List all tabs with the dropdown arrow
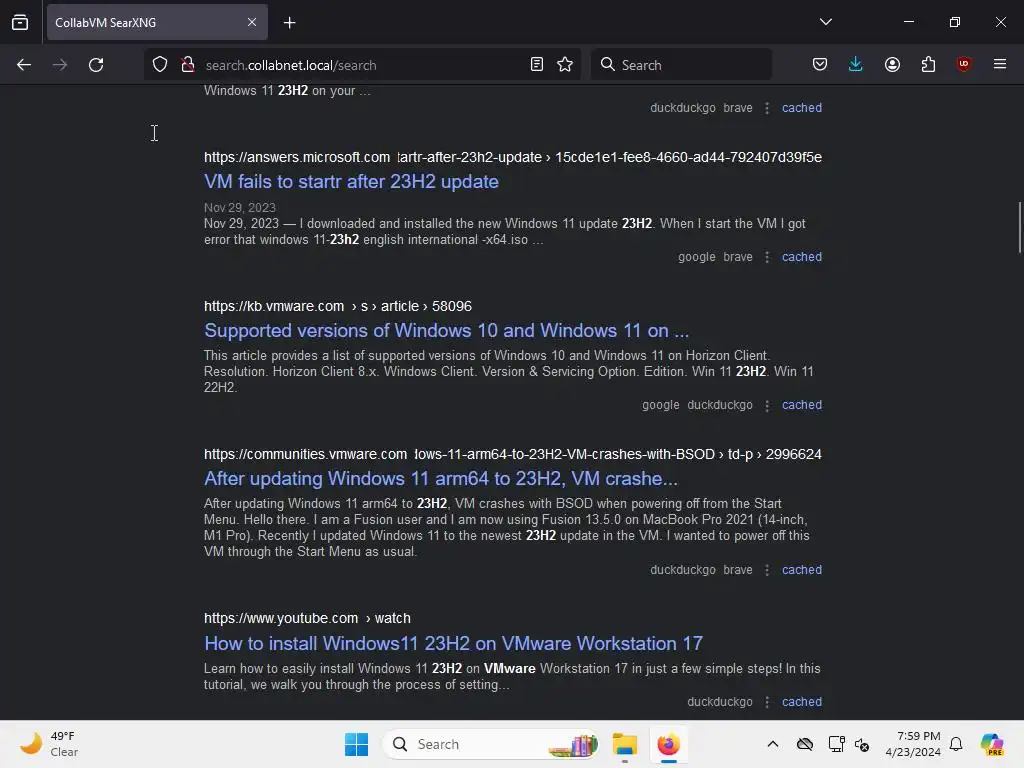The image size is (1024, 768). (825, 22)
